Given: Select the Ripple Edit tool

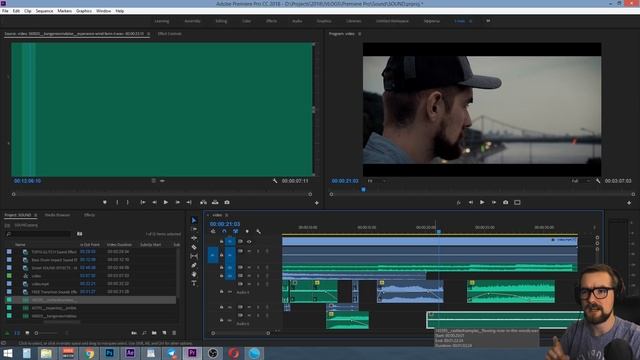Looking at the screenshot, I should pos(194,238).
